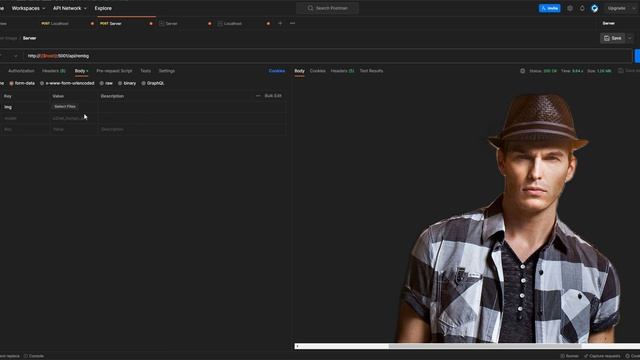Open the request Tests tab
The height and width of the screenshot is (360, 640).
pyautogui.click(x=145, y=71)
